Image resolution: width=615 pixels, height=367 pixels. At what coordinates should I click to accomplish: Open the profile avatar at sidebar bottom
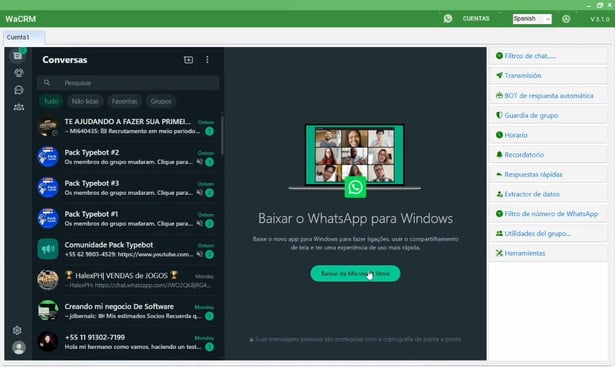point(18,348)
